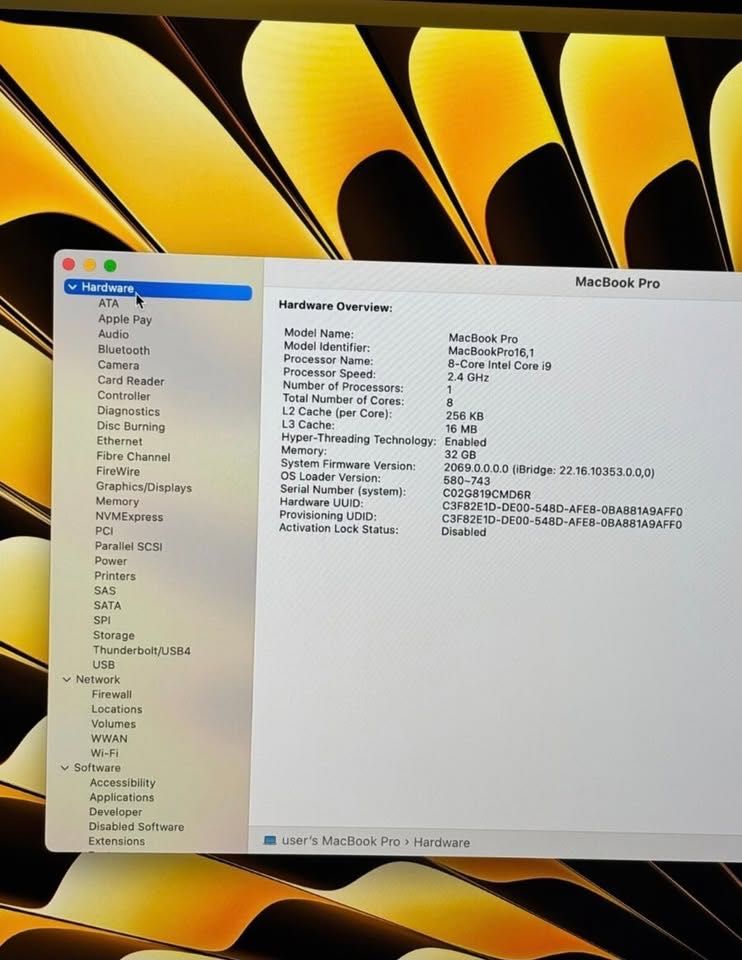Select the Hardware category in sidebar
The width and height of the screenshot is (742, 960).
coord(158,288)
